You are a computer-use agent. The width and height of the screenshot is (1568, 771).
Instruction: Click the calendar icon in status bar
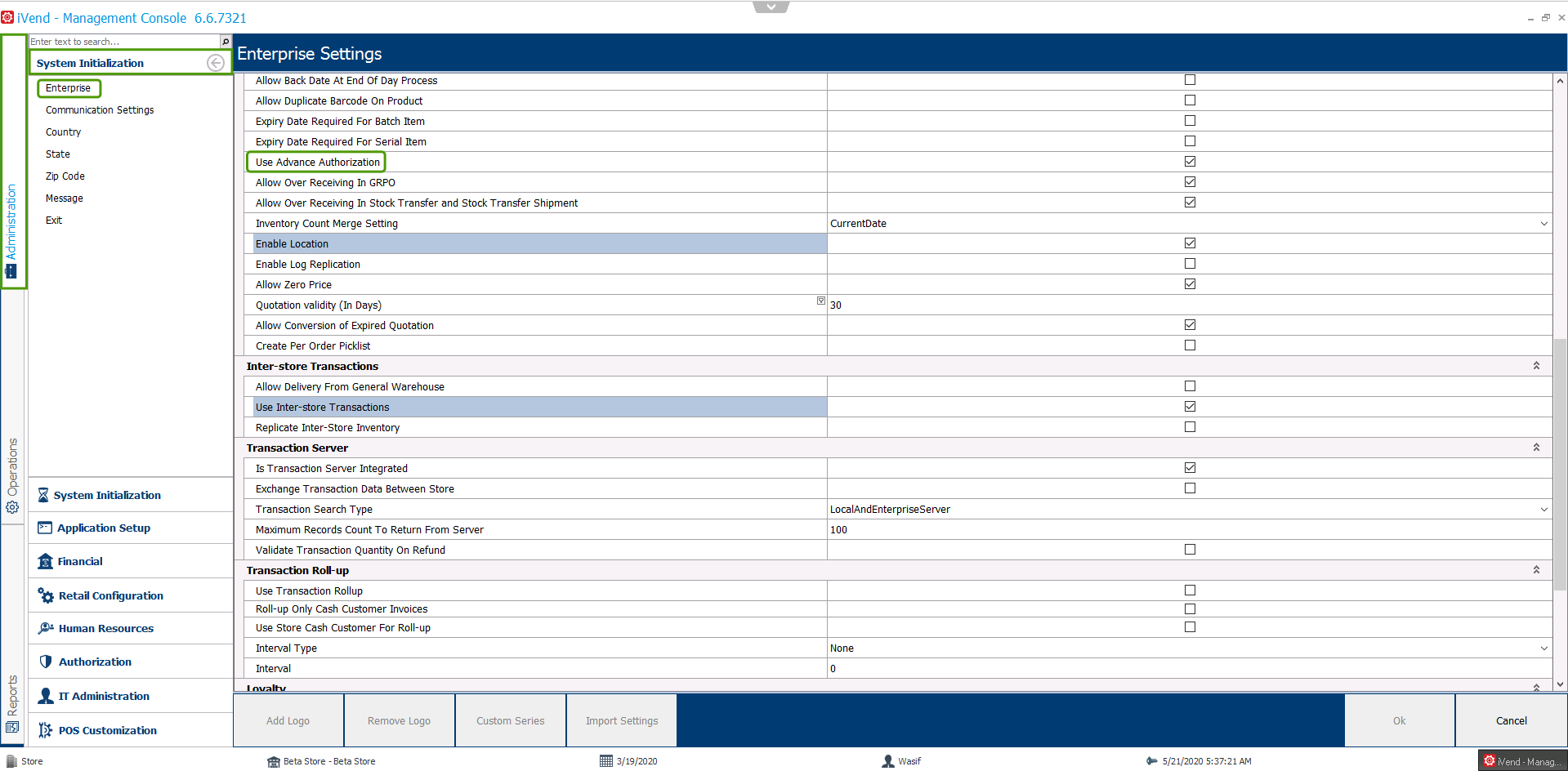click(606, 761)
